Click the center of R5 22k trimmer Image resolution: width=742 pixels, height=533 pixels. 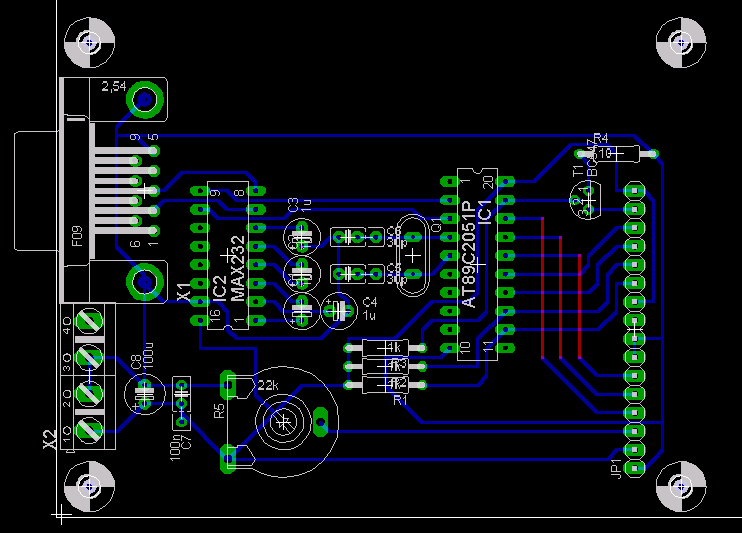pyautogui.click(x=283, y=423)
